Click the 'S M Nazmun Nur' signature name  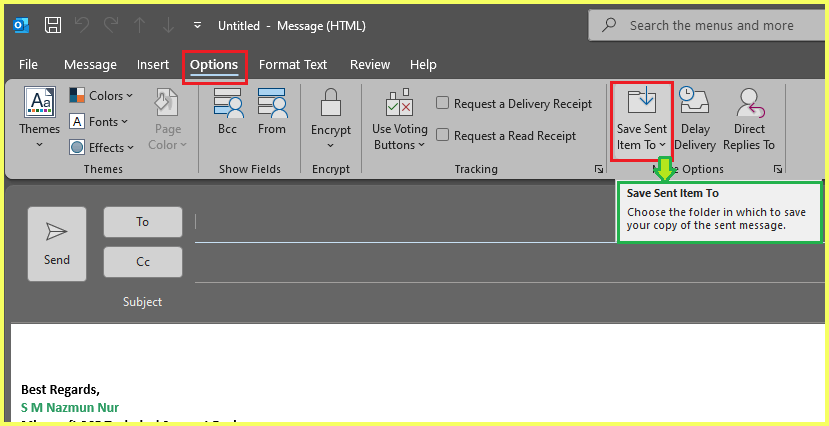tap(70, 408)
